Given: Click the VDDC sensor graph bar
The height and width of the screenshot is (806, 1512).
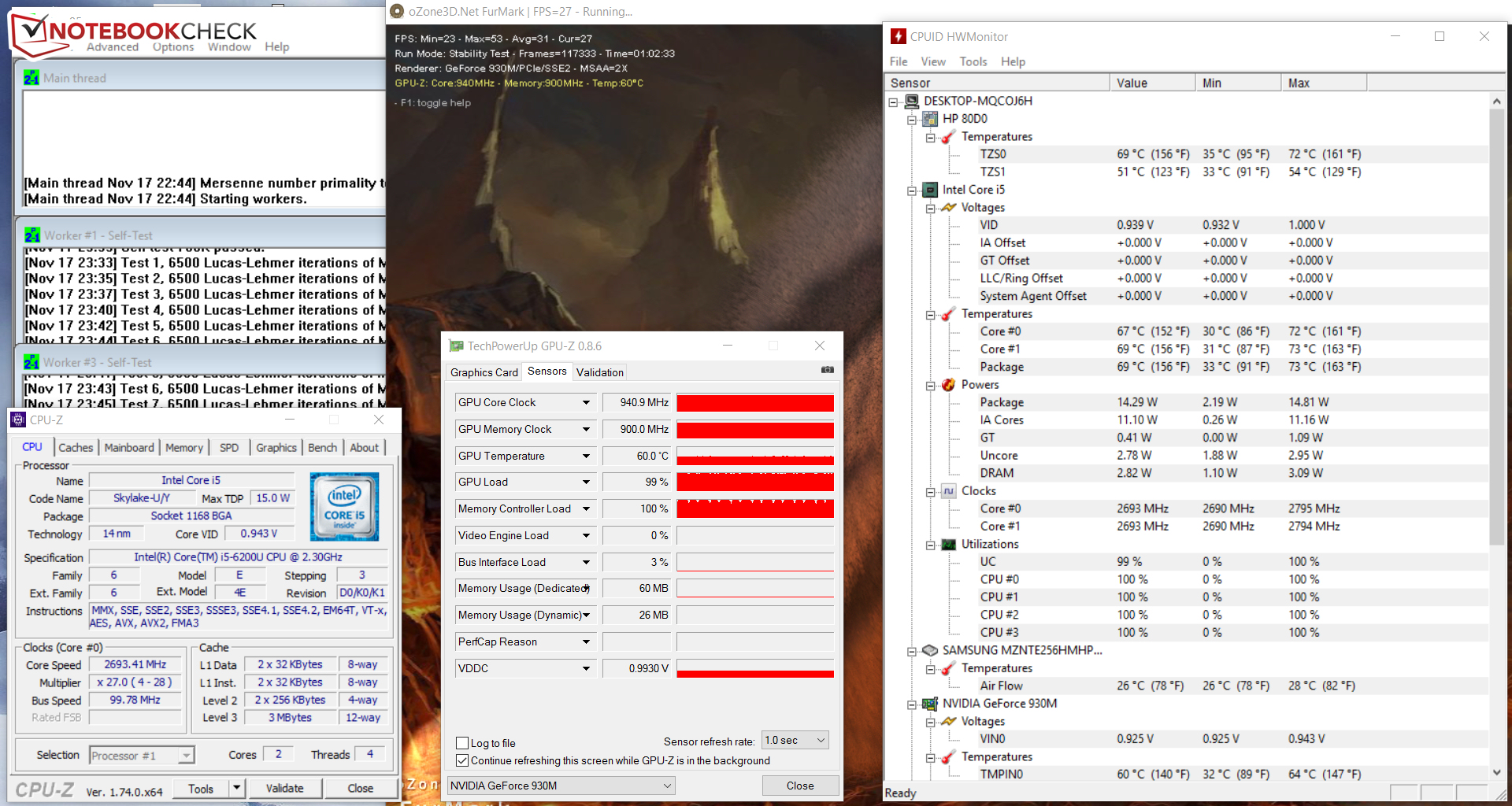Looking at the screenshot, I should (x=755, y=668).
